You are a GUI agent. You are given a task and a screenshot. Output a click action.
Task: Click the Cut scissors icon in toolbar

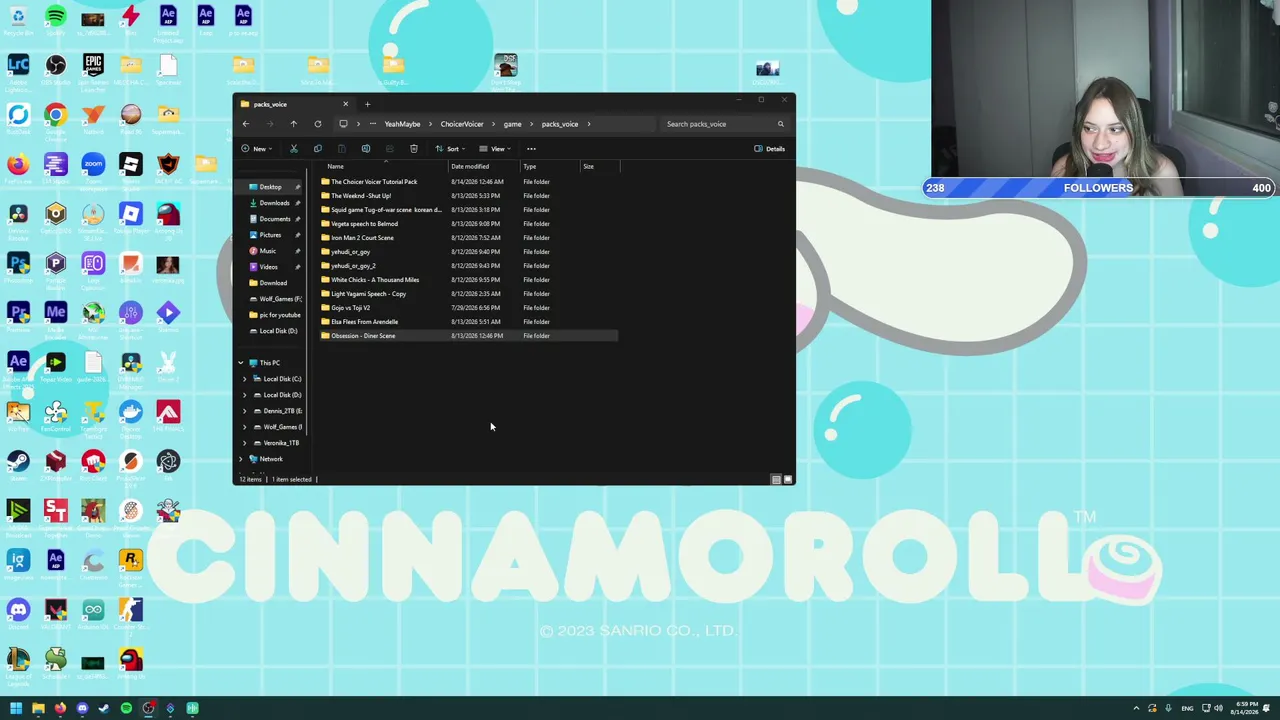coord(294,149)
